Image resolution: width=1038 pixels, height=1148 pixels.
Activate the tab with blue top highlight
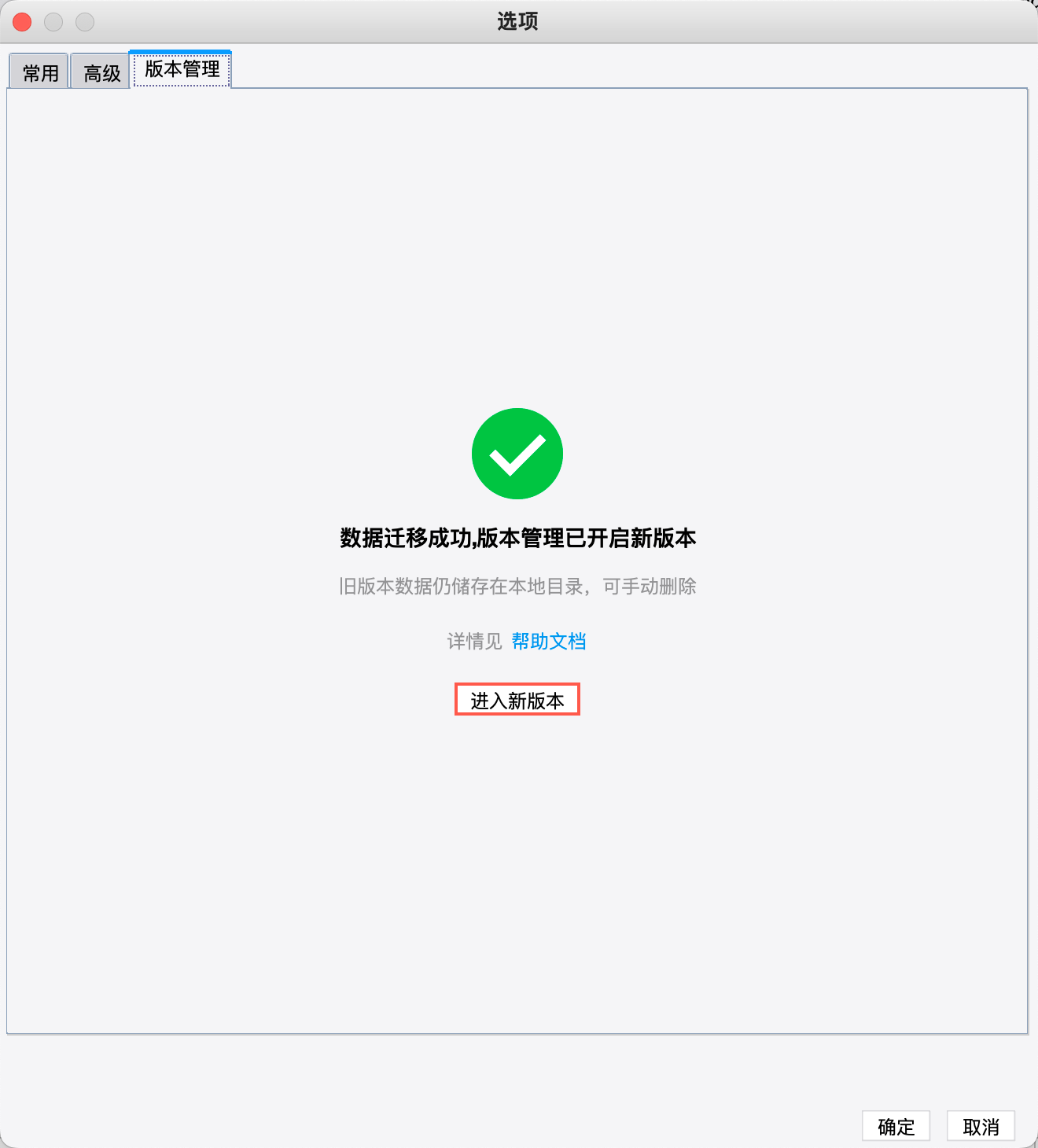tap(182, 69)
